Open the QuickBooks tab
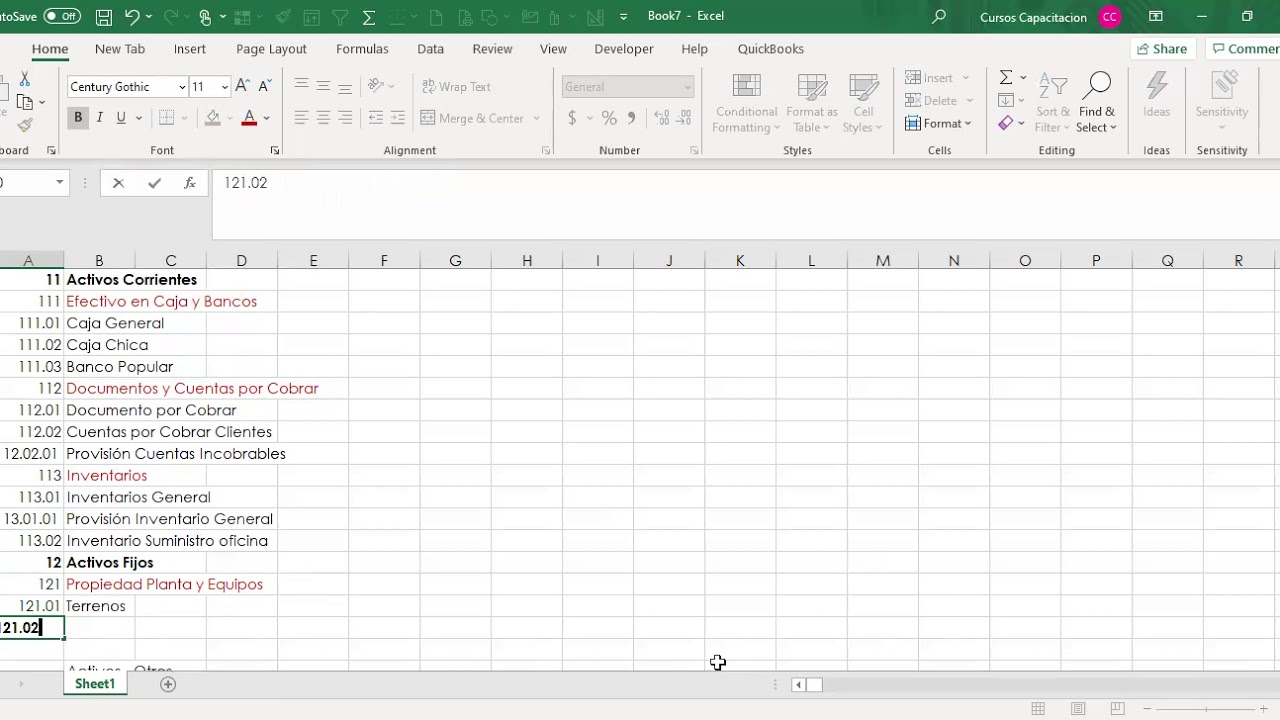This screenshot has width=1280, height=720. pos(771,49)
